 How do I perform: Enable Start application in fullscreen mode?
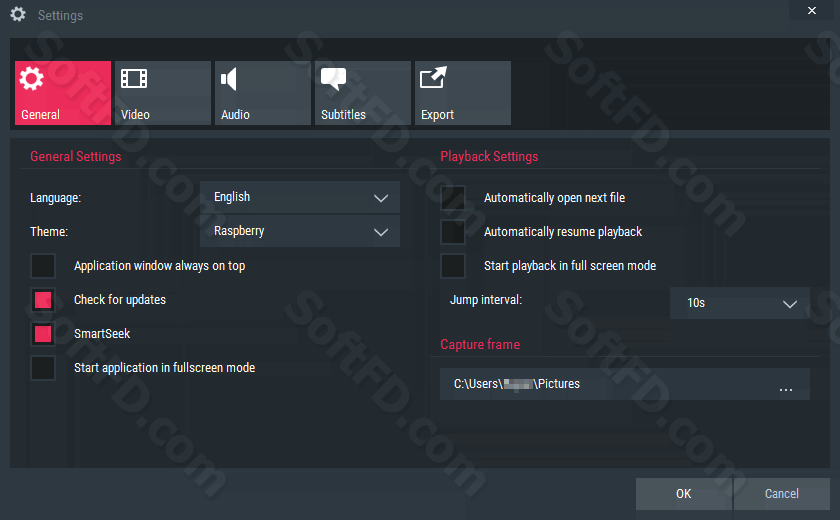pos(43,368)
